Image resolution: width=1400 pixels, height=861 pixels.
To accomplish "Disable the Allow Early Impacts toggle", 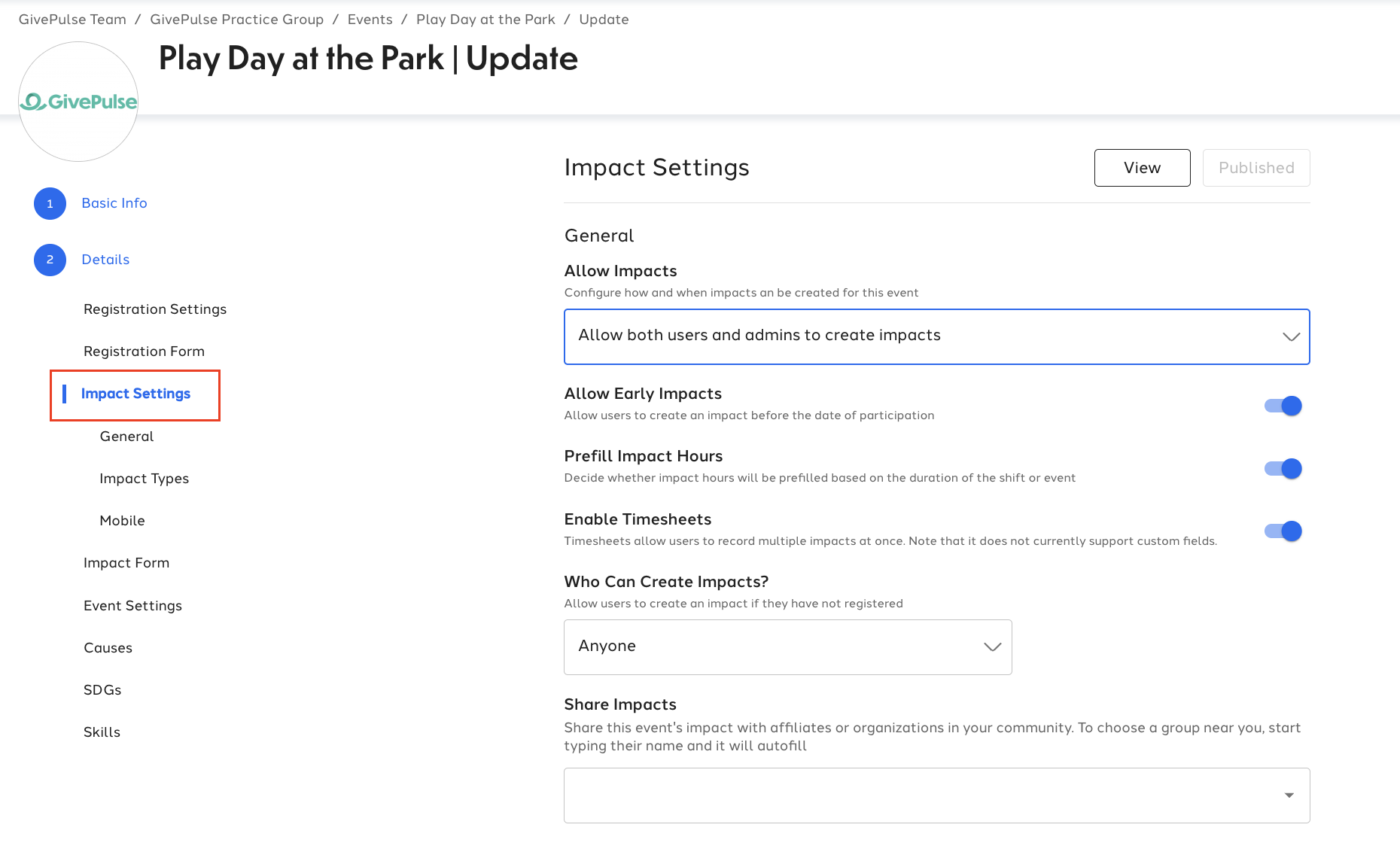I will 1283,406.
